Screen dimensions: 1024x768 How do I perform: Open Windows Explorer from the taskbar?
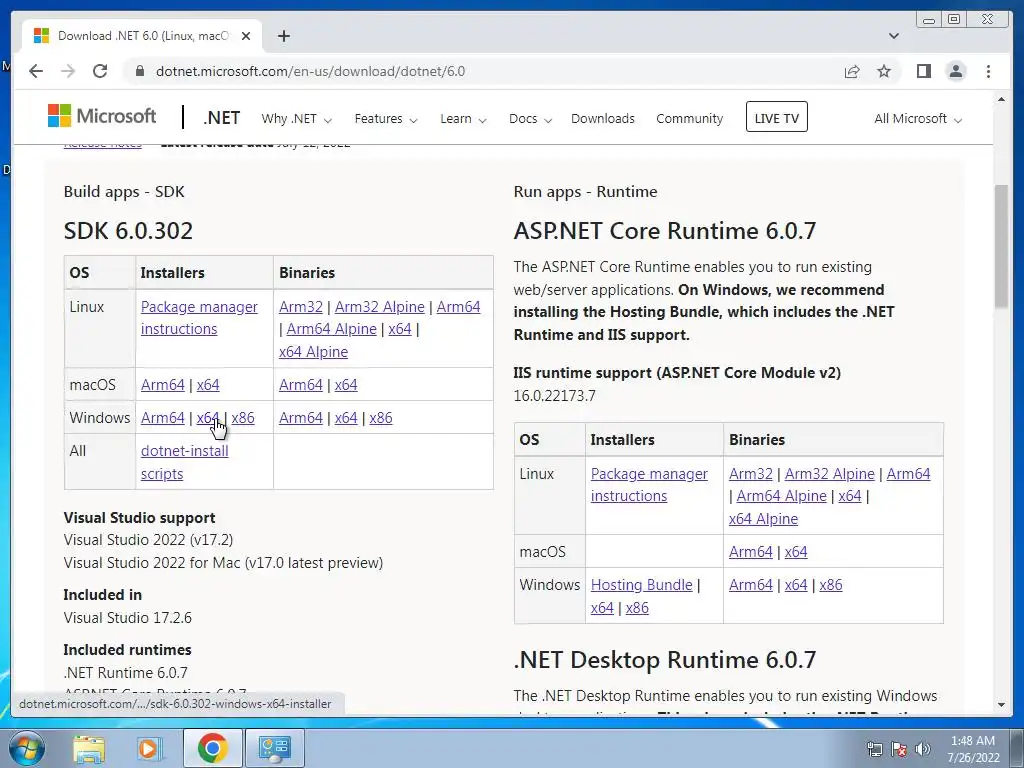pos(89,748)
